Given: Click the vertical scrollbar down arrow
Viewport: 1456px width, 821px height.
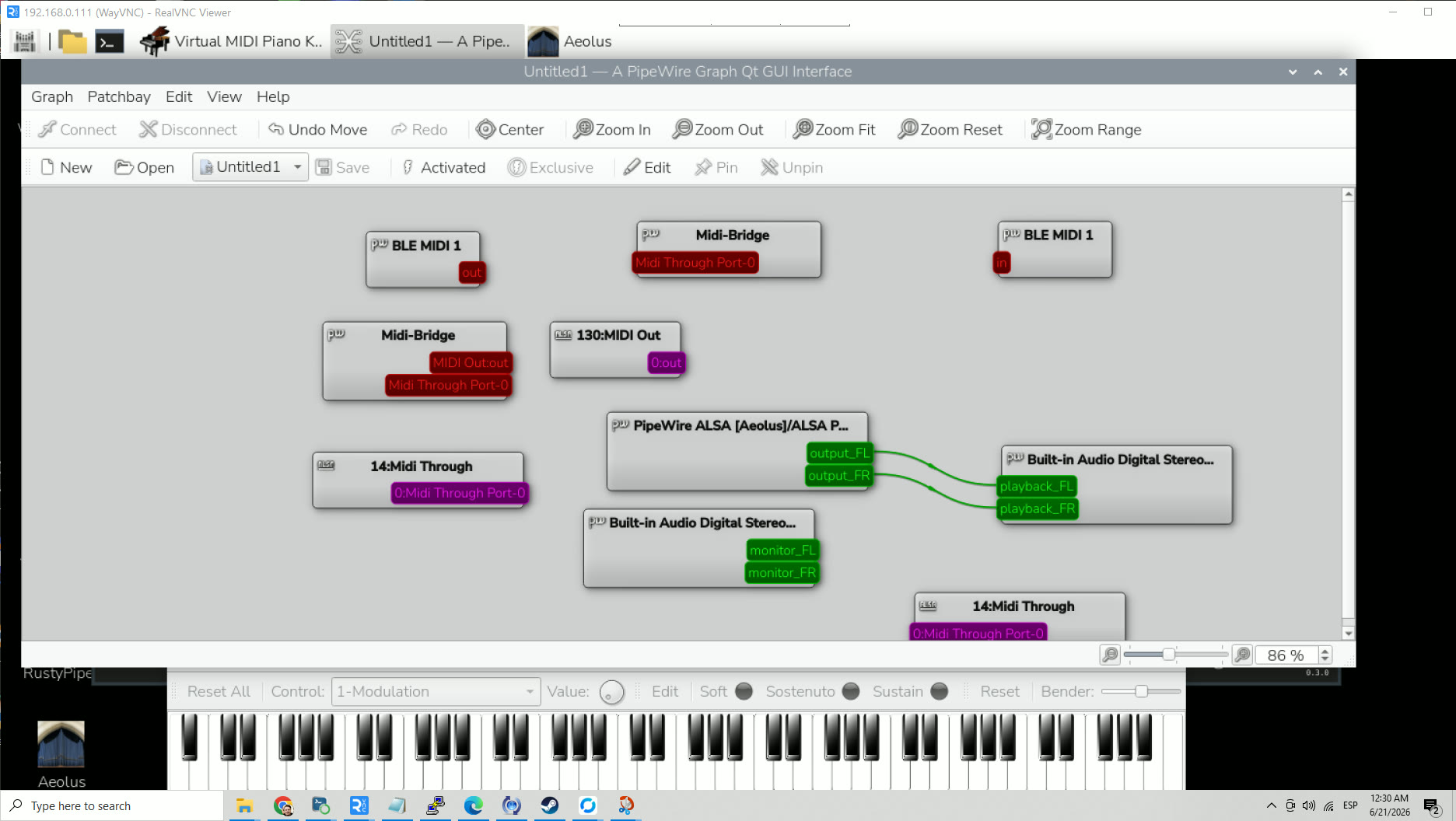Looking at the screenshot, I should (1348, 634).
